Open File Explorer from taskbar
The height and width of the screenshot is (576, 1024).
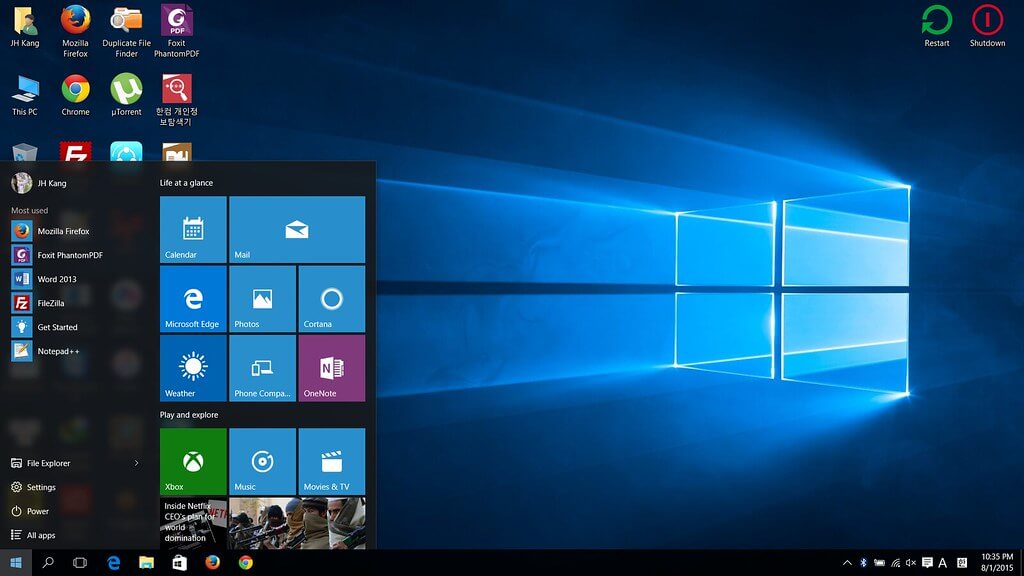(146, 562)
